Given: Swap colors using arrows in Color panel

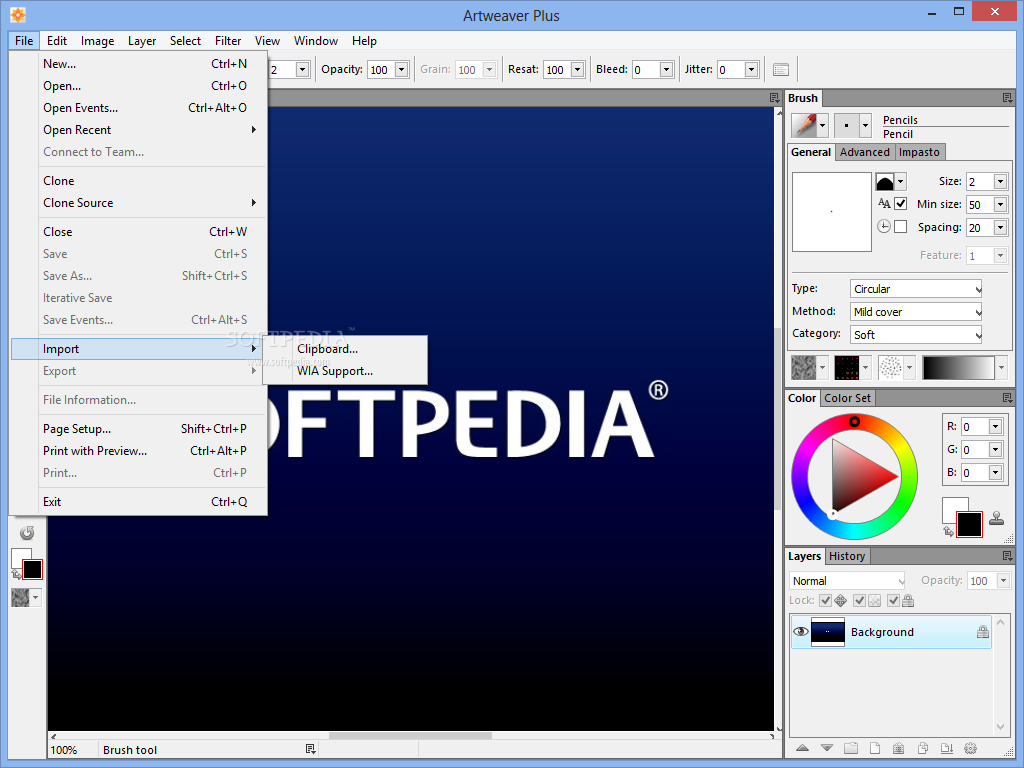Looking at the screenshot, I should (x=948, y=532).
